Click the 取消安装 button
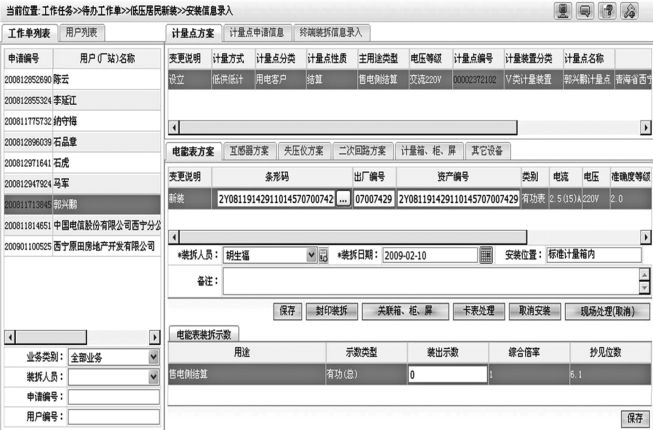This screenshot has width=653, height=430. (535, 311)
